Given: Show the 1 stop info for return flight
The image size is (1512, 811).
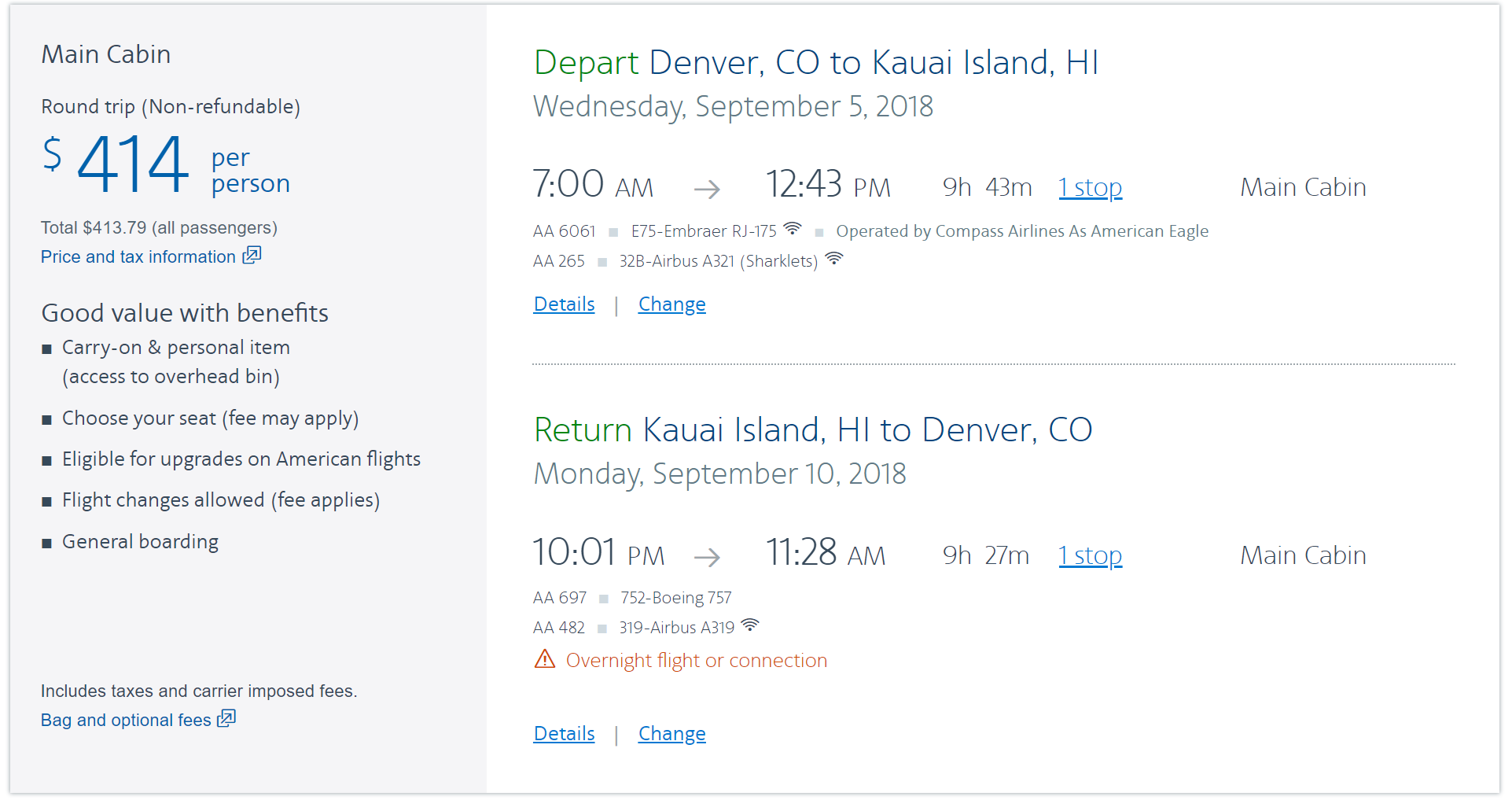Looking at the screenshot, I should [1090, 556].
